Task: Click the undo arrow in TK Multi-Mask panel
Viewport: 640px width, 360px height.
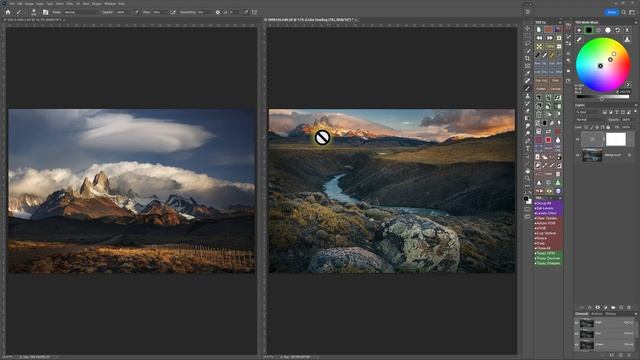Action: (617, 31)
